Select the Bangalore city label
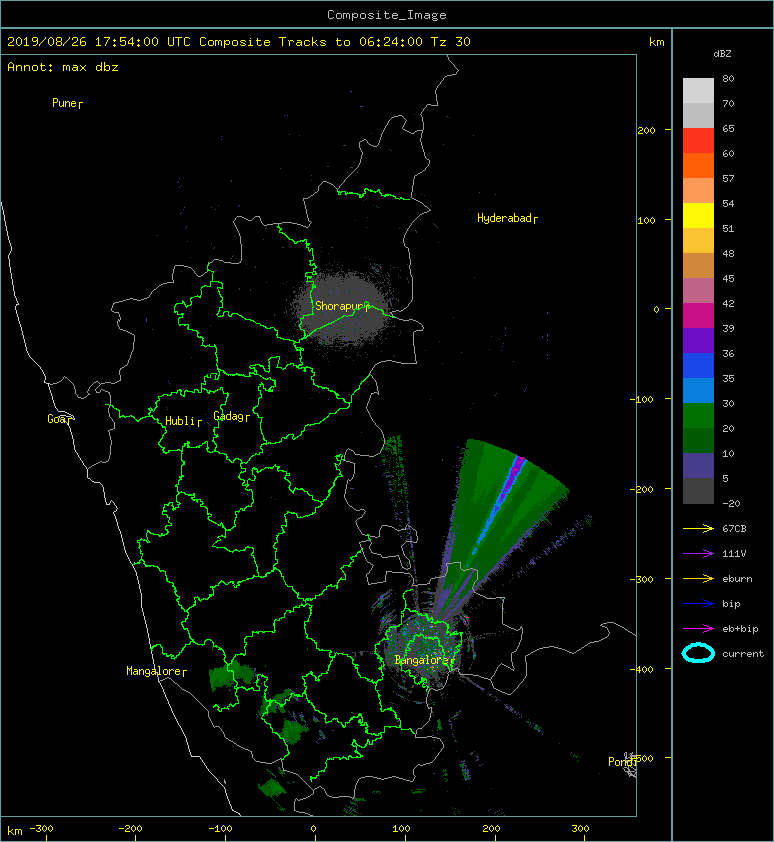 tap(424, 660)
